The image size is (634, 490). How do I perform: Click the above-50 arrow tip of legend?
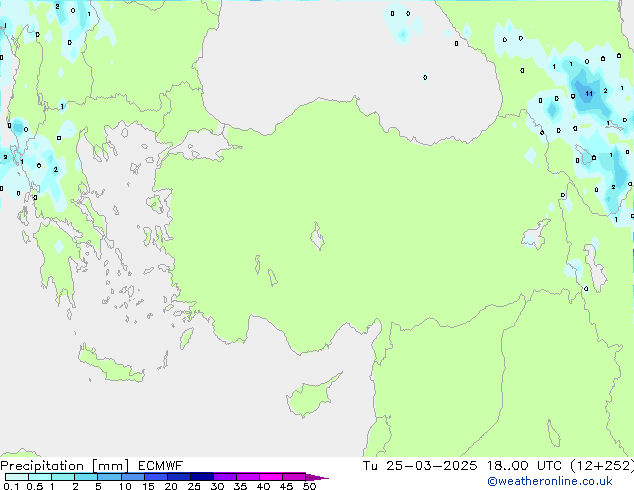tap(317, 477)
